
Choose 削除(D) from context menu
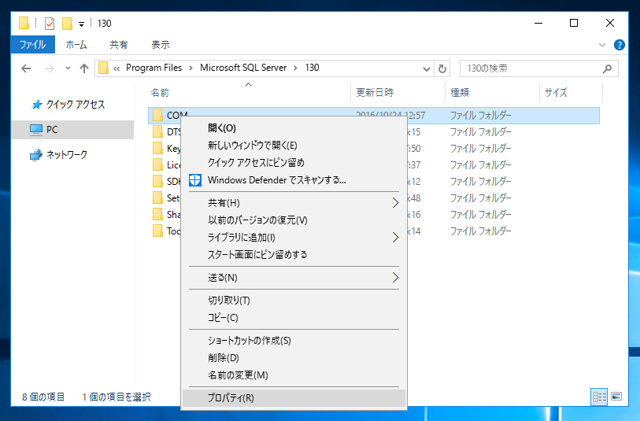coord(294,358)
